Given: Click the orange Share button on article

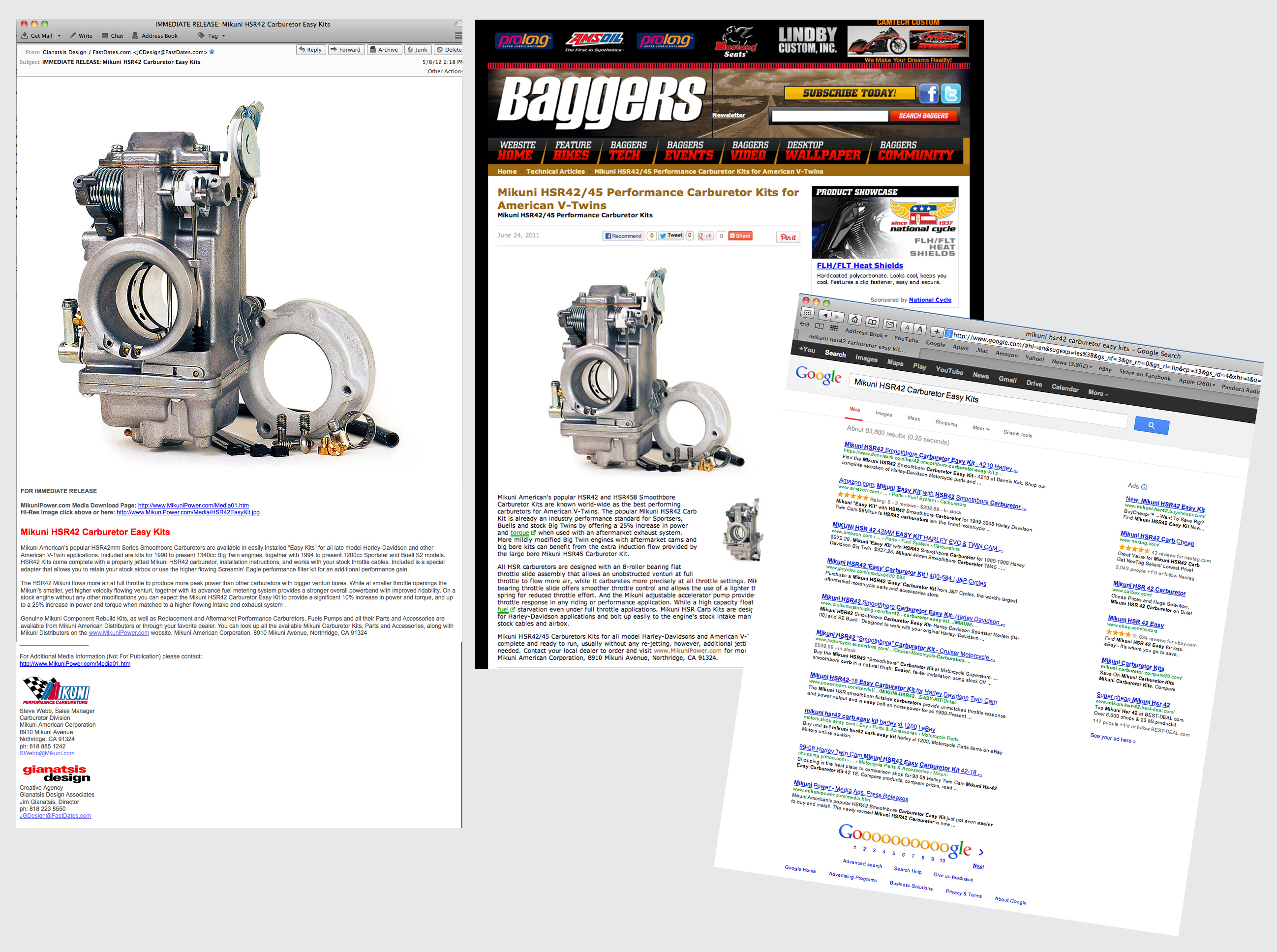Looking at the screenshot, I should [740, 236].
